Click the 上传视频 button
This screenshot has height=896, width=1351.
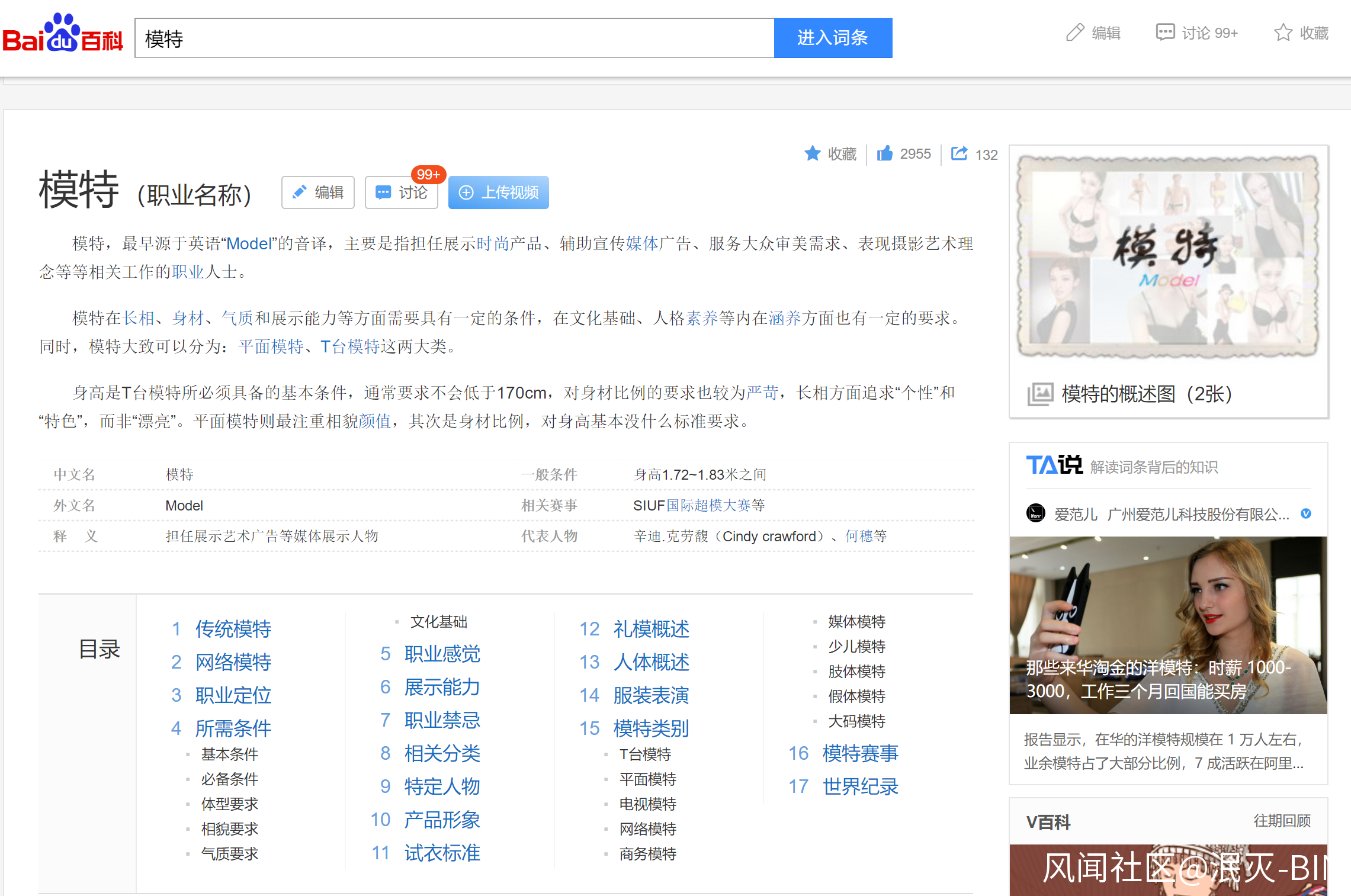pos(498,192)
